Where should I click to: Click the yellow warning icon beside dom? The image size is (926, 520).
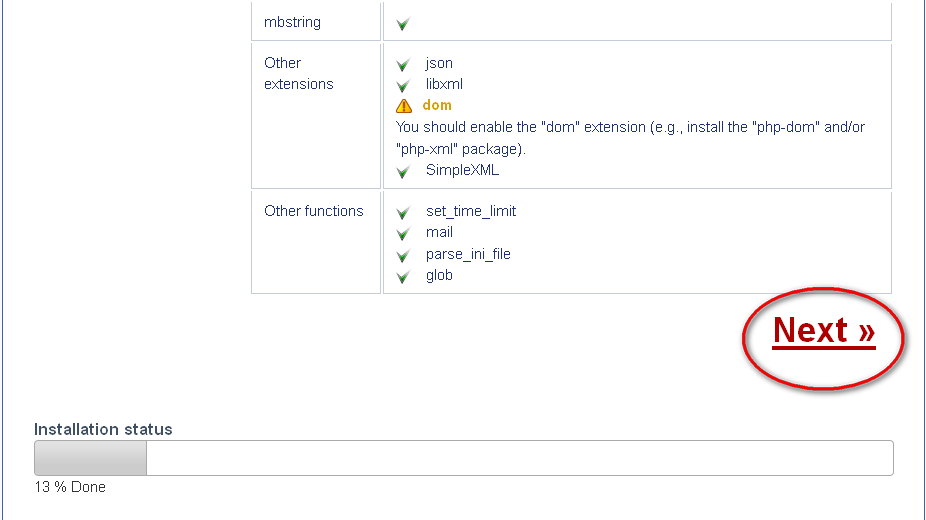point(403,106)
